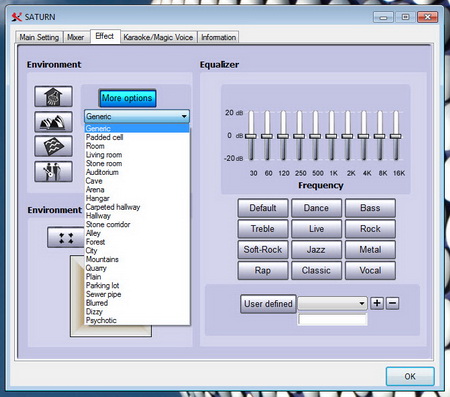Remove user-defined preset with minus button
The image size is (450, 397).
pyautogui.click(x=393, y=303)
